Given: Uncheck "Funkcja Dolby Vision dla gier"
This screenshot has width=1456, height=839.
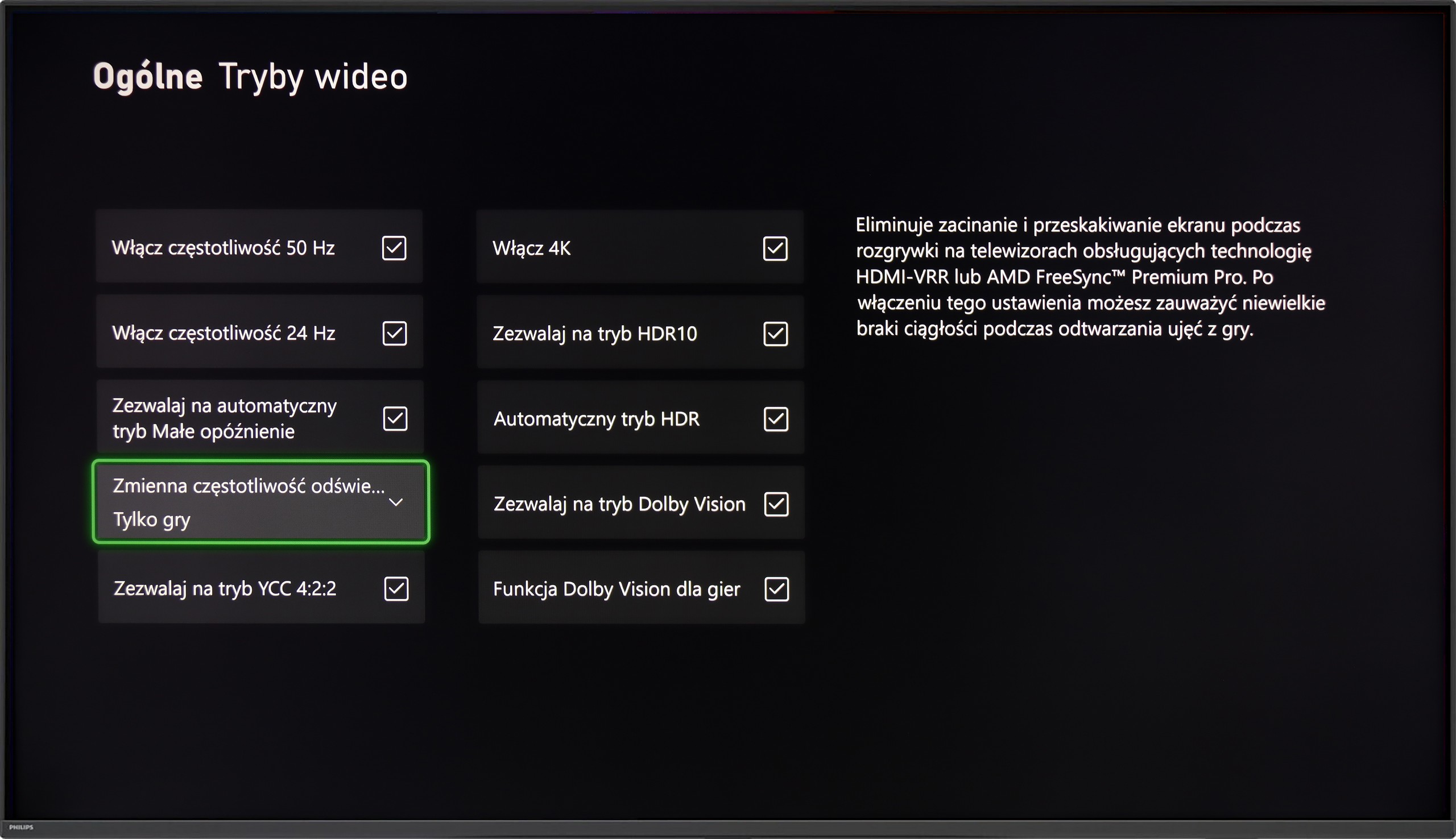Looking at the screenshot, I should click(x=776, y=589).
